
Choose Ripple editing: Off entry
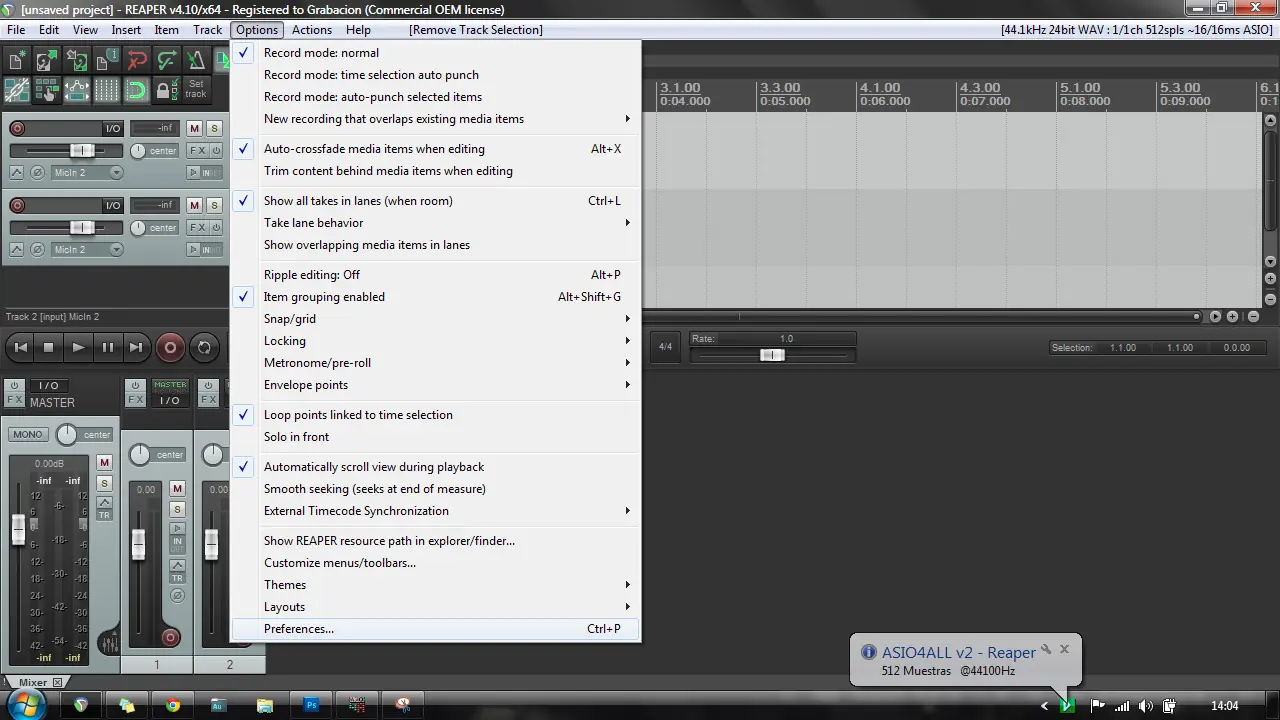click(437, 275)
